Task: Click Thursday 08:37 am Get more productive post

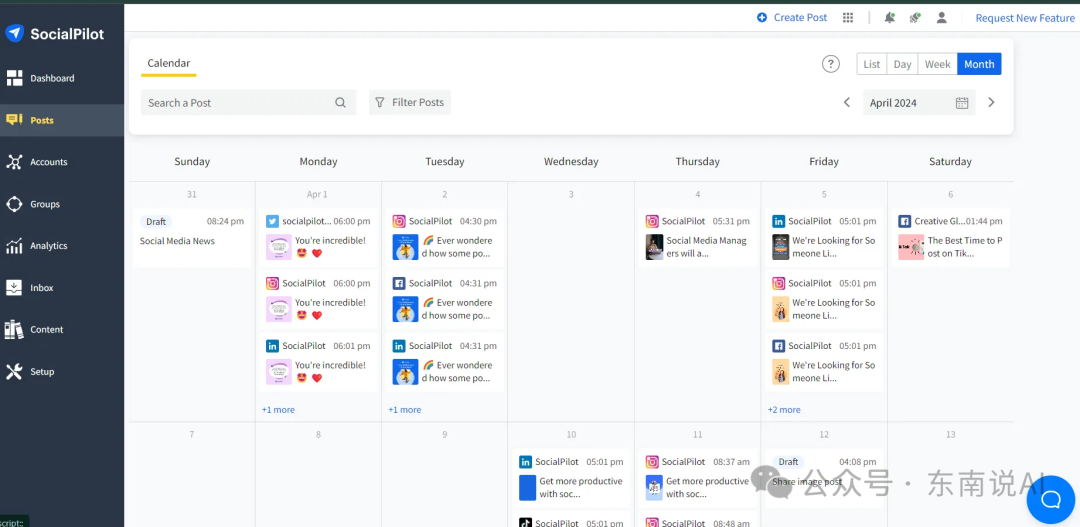Action: 698,478
